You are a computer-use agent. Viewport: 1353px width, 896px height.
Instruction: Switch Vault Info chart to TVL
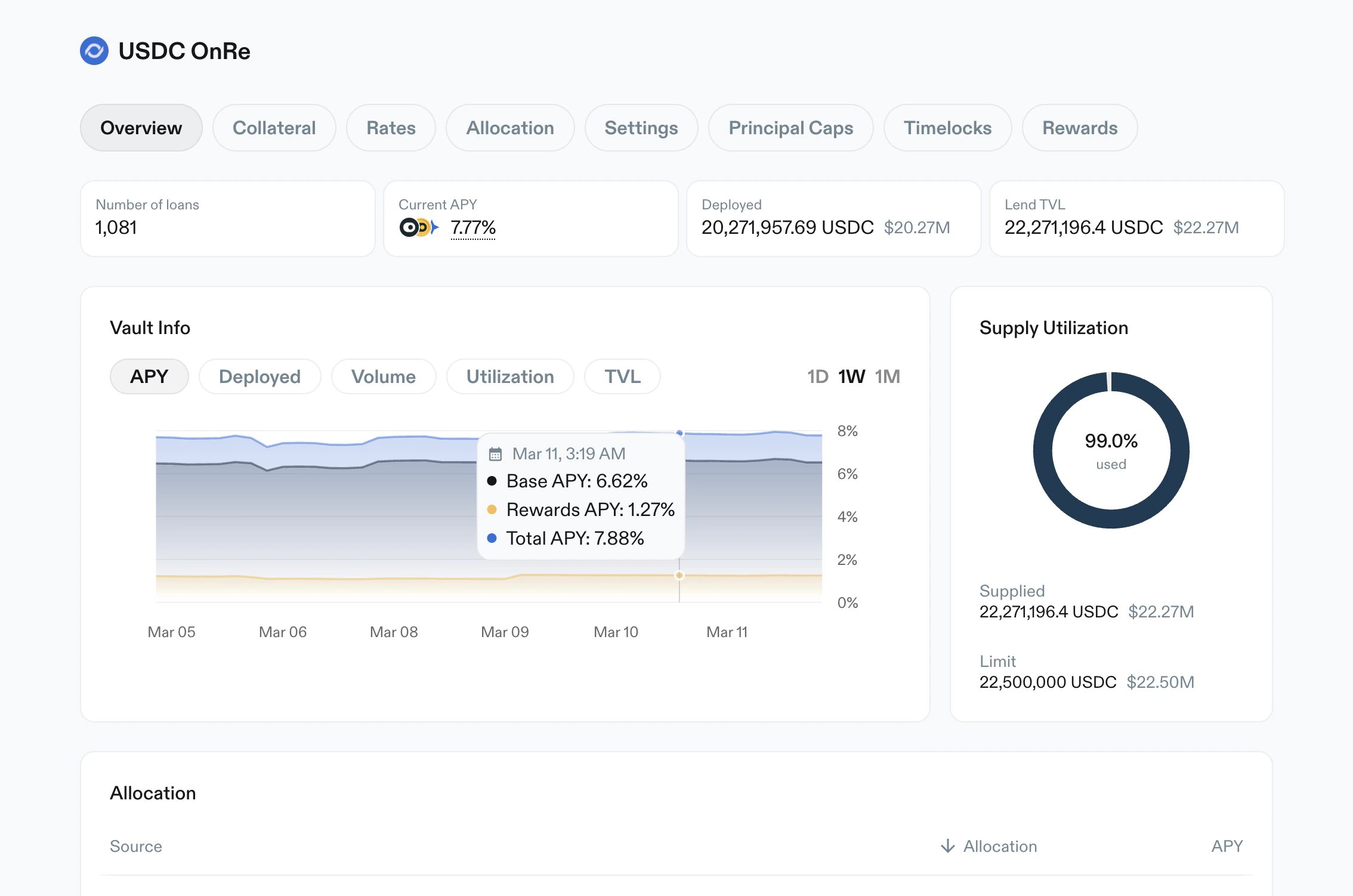[622, 376]
